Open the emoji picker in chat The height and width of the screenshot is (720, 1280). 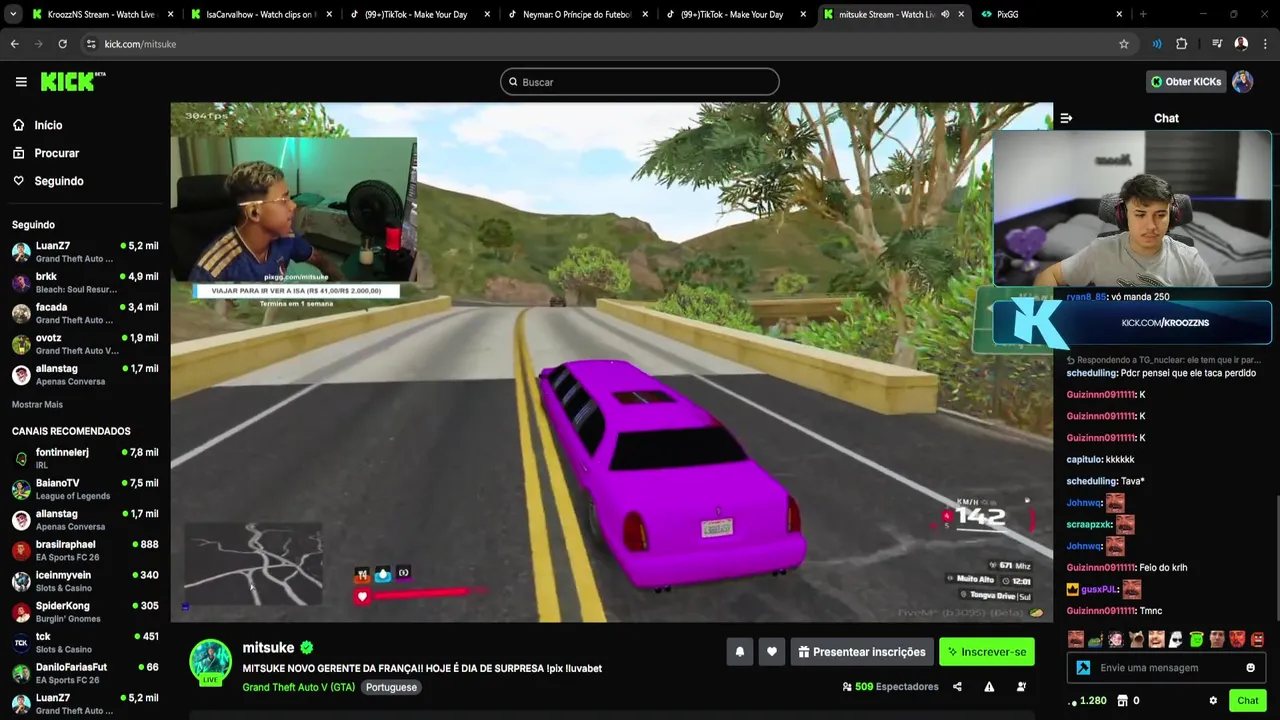click(x=1250, y=668)
